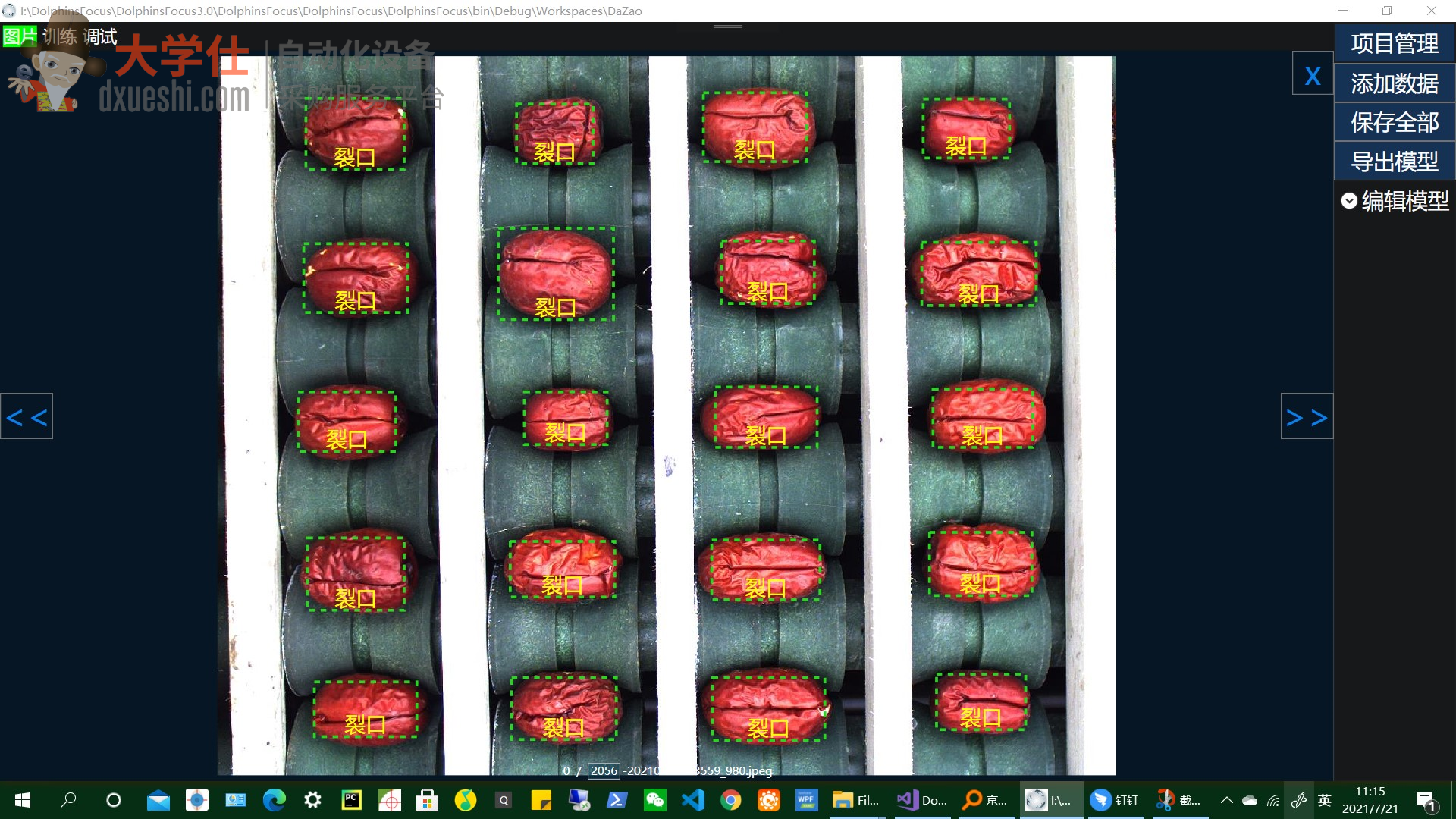Select DolphinsFocus I:\... taskbar item

pyautogui.click(x=1051, y=800)
